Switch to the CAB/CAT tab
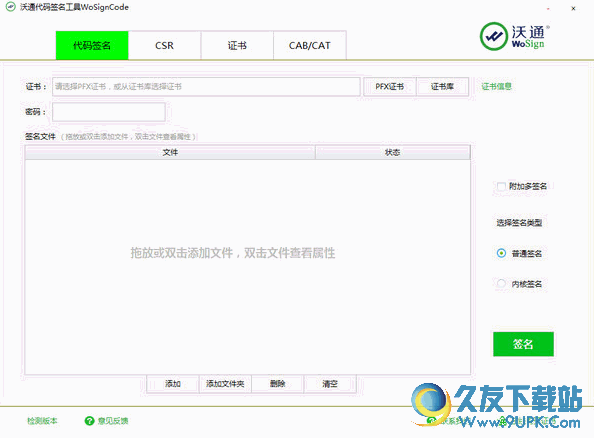Viewport: 594px width, 438px height. coord(310,45)
